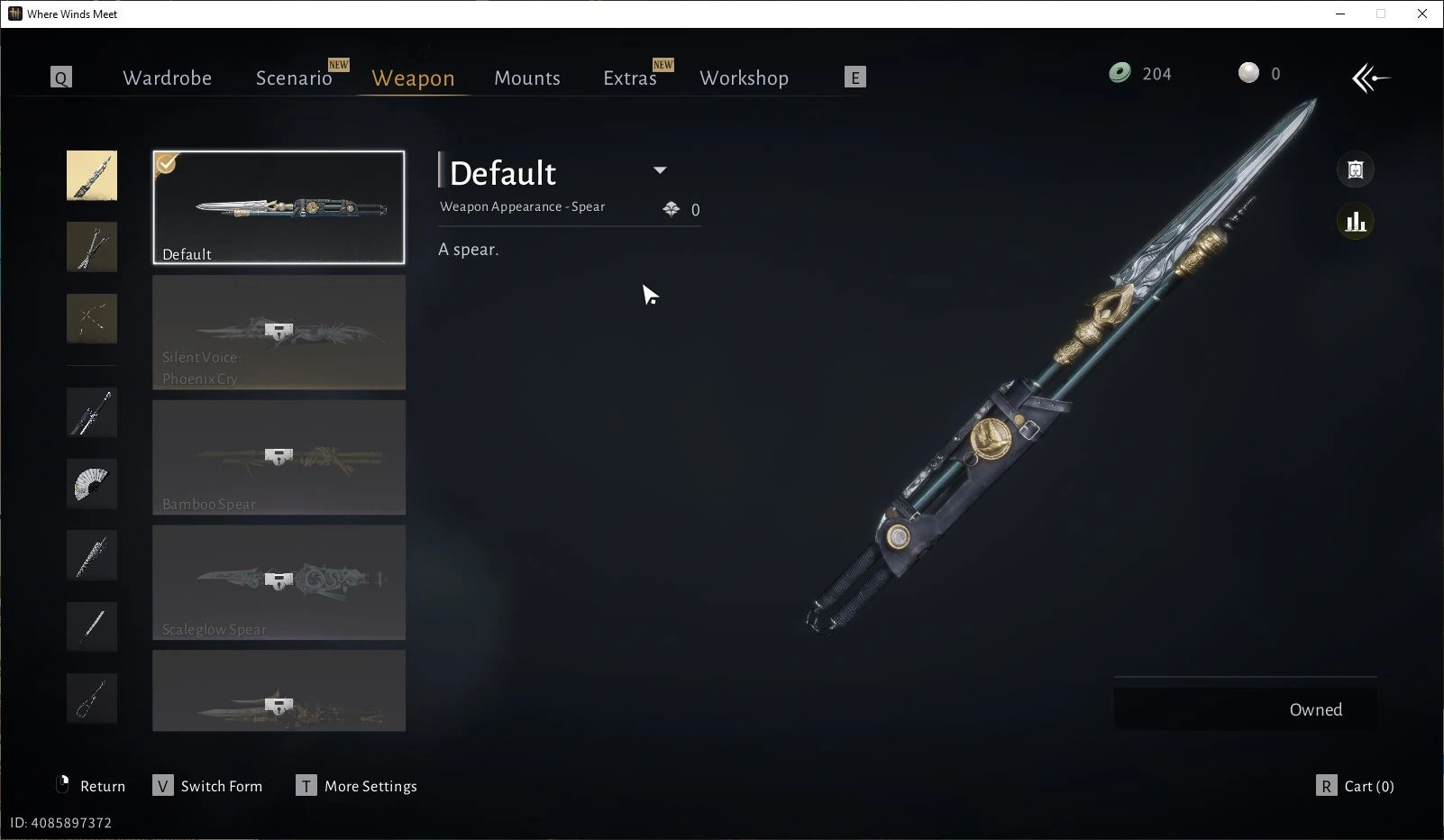Expand the Default appearance dropdown arrow
The height and width of the screenshot is (840, 1444).
[x=660, y=170]
